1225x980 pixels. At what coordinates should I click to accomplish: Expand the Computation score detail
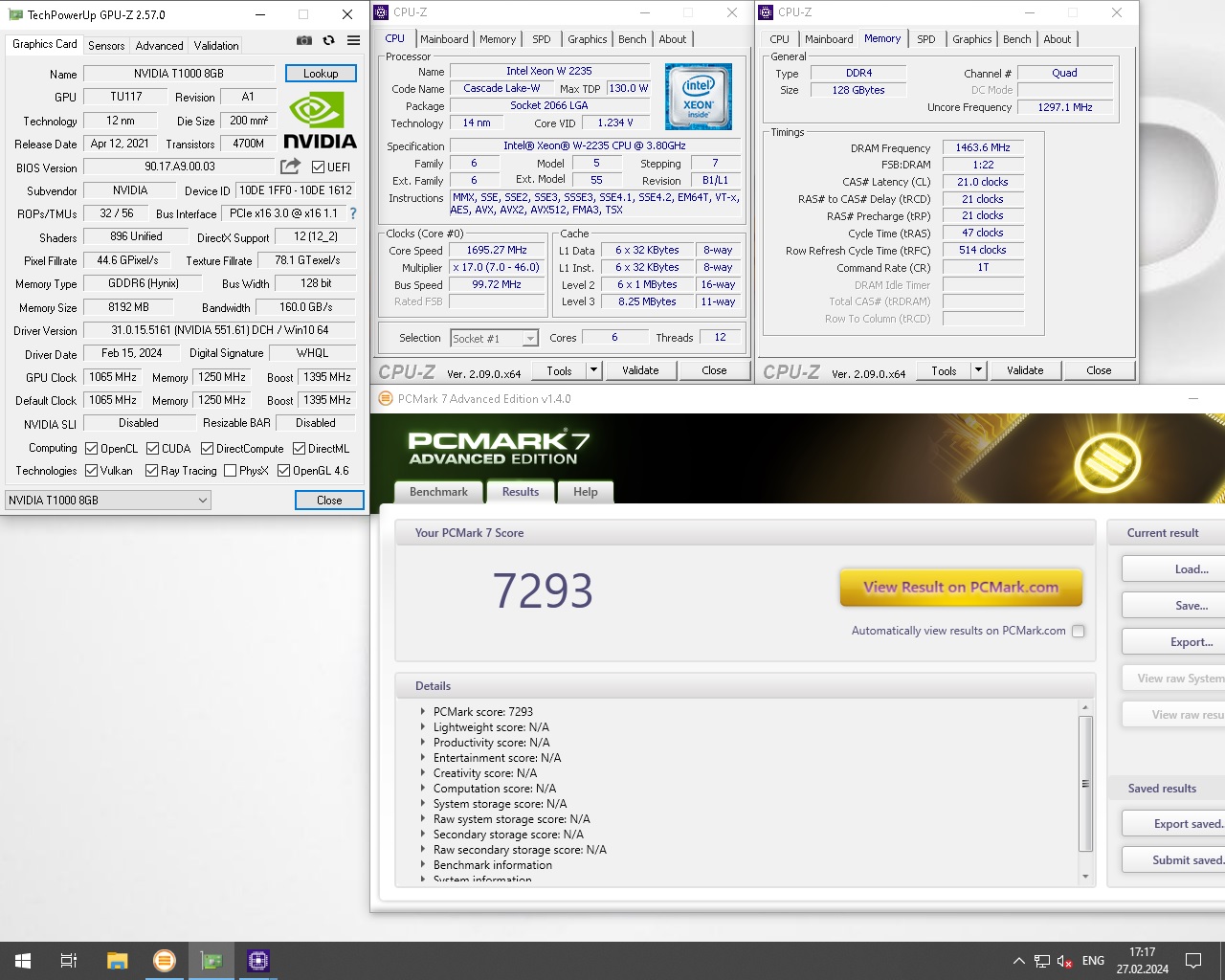tap(422, 788)
